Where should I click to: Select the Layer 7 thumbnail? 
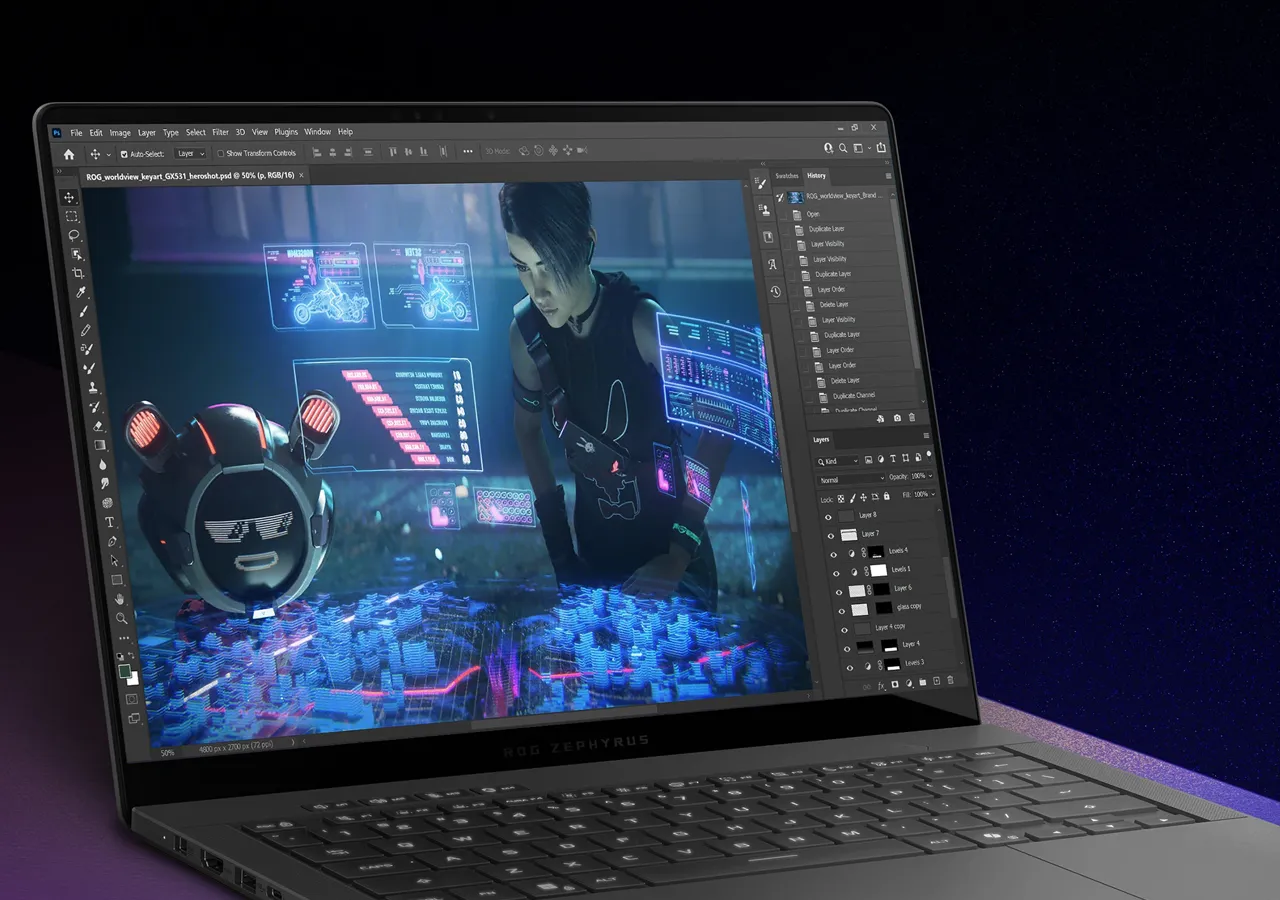(849, 535)
